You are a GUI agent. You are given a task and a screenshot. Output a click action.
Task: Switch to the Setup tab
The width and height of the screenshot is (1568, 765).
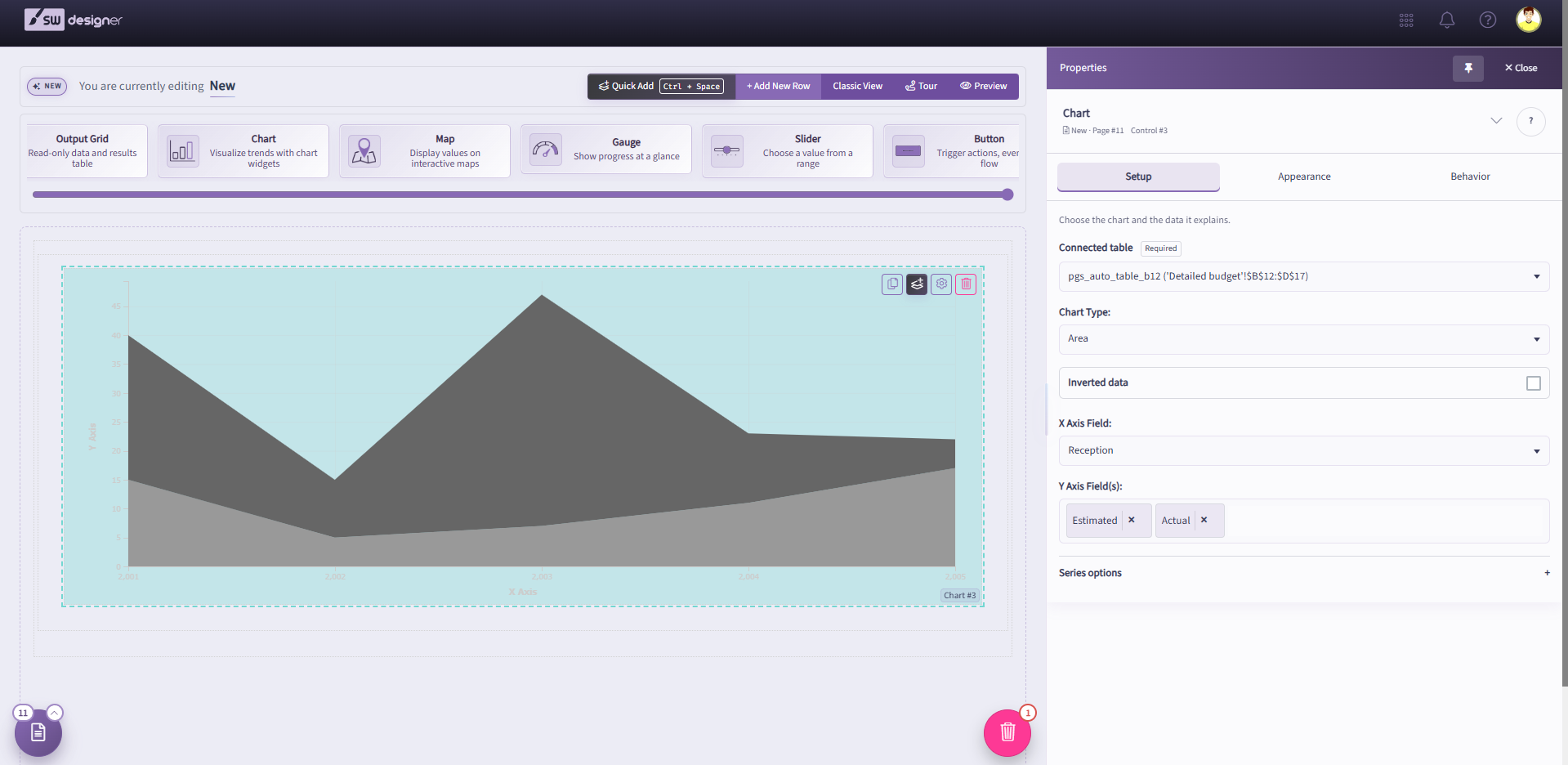click(x=1138, y=177)
